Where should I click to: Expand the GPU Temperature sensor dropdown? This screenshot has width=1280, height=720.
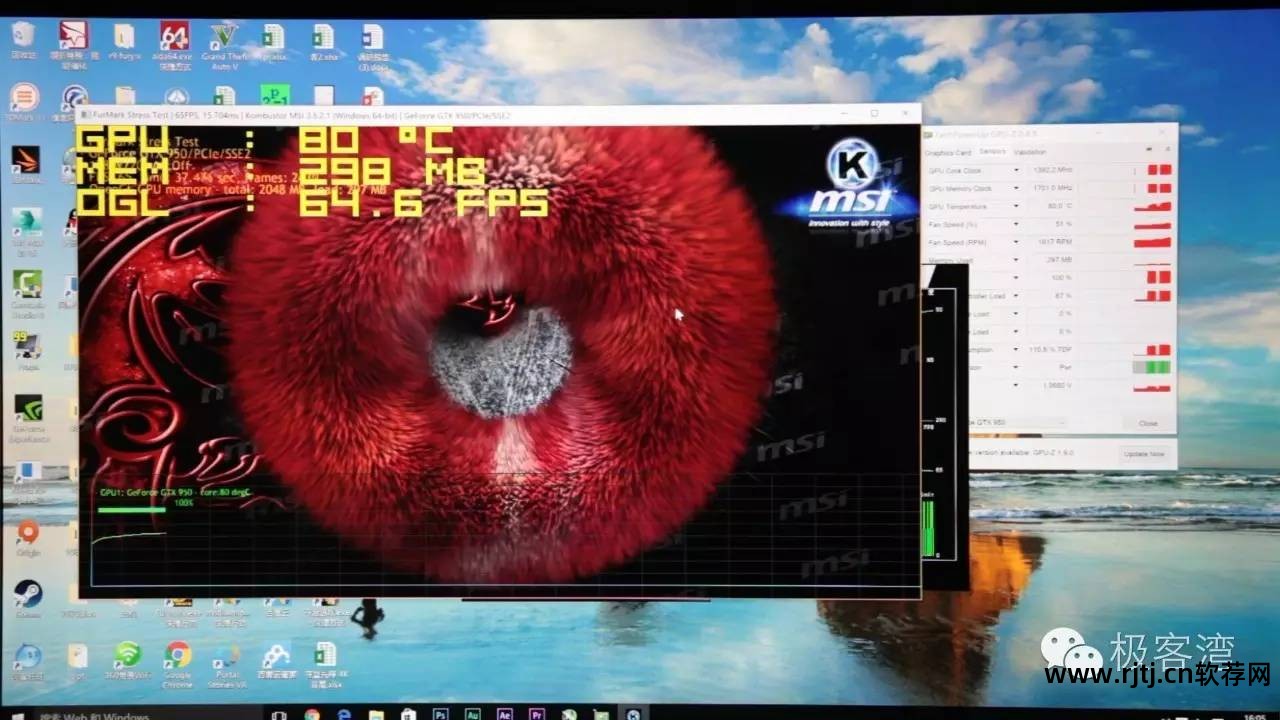[x=1017, y=206]
